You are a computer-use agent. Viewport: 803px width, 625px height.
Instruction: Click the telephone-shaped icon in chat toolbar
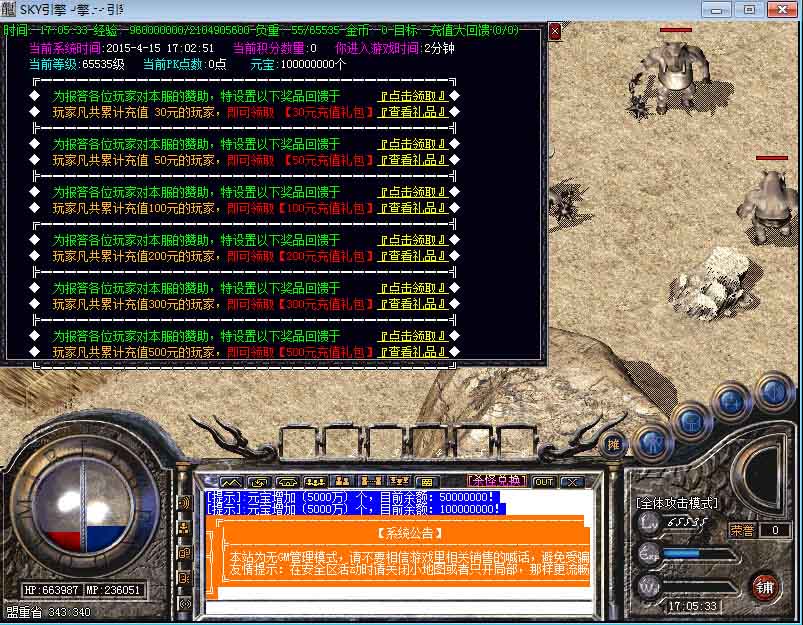pos(287,482)
